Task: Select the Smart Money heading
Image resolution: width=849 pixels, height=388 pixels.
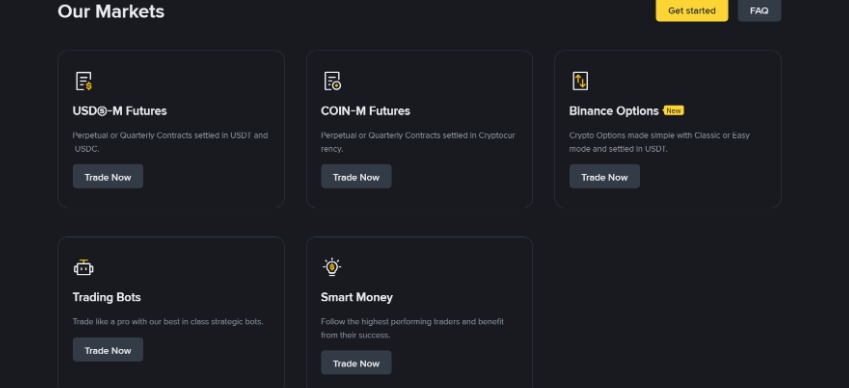Action: point(356,297)
